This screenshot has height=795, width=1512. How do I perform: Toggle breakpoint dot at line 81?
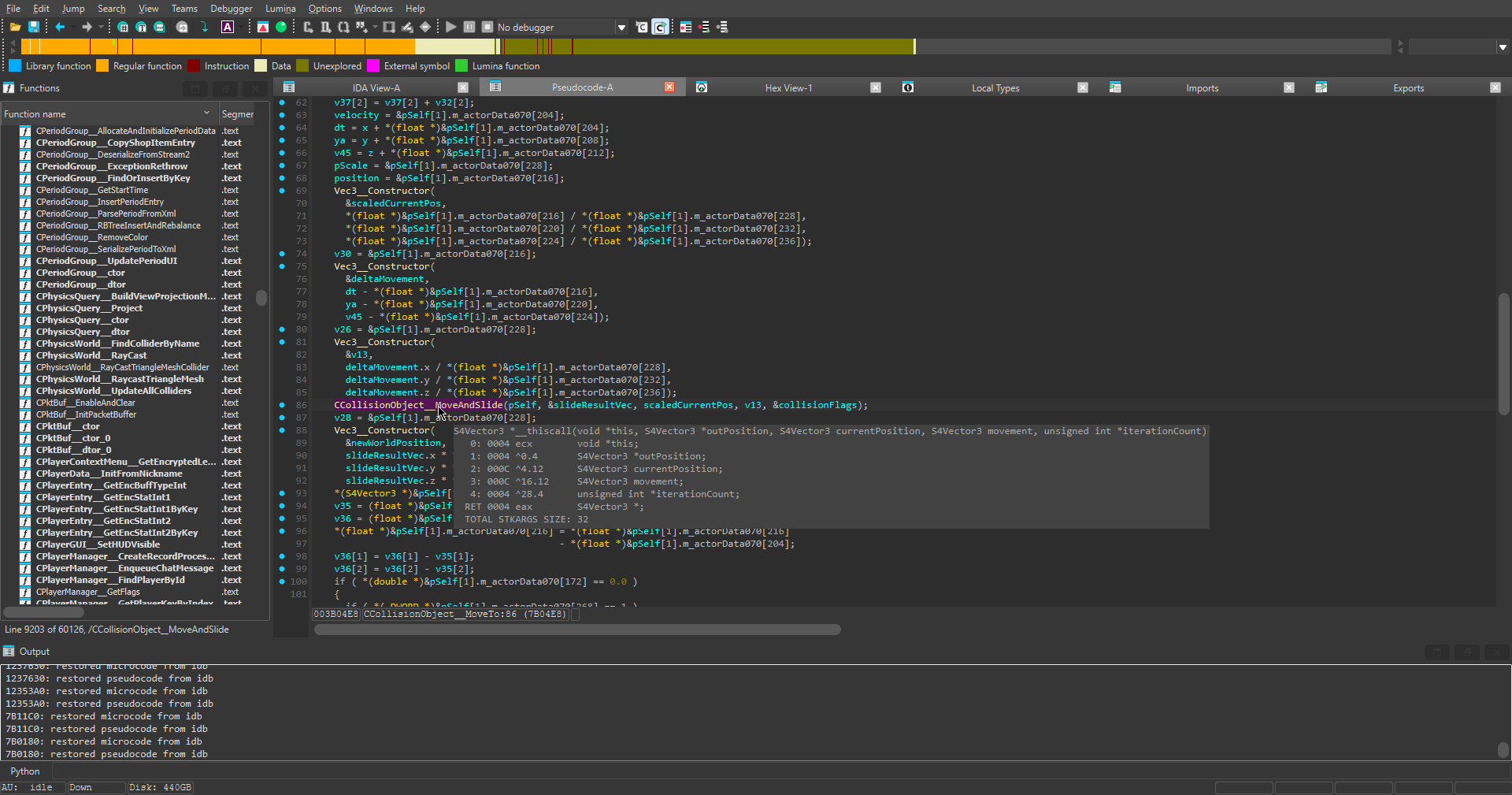(282, 342)
